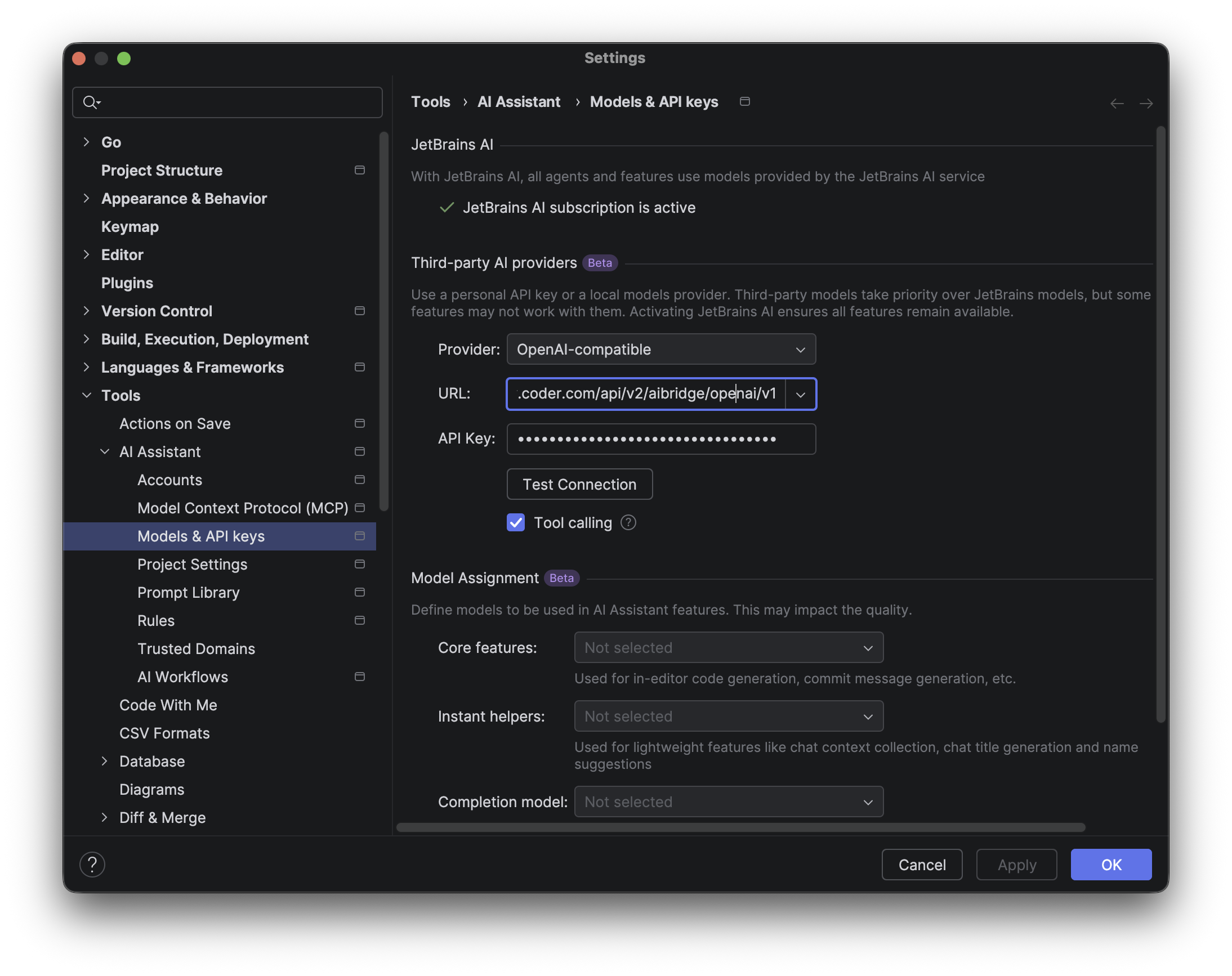
Task: Expand the Editor section
Action: pyautogui.click(x=86, y=254)
